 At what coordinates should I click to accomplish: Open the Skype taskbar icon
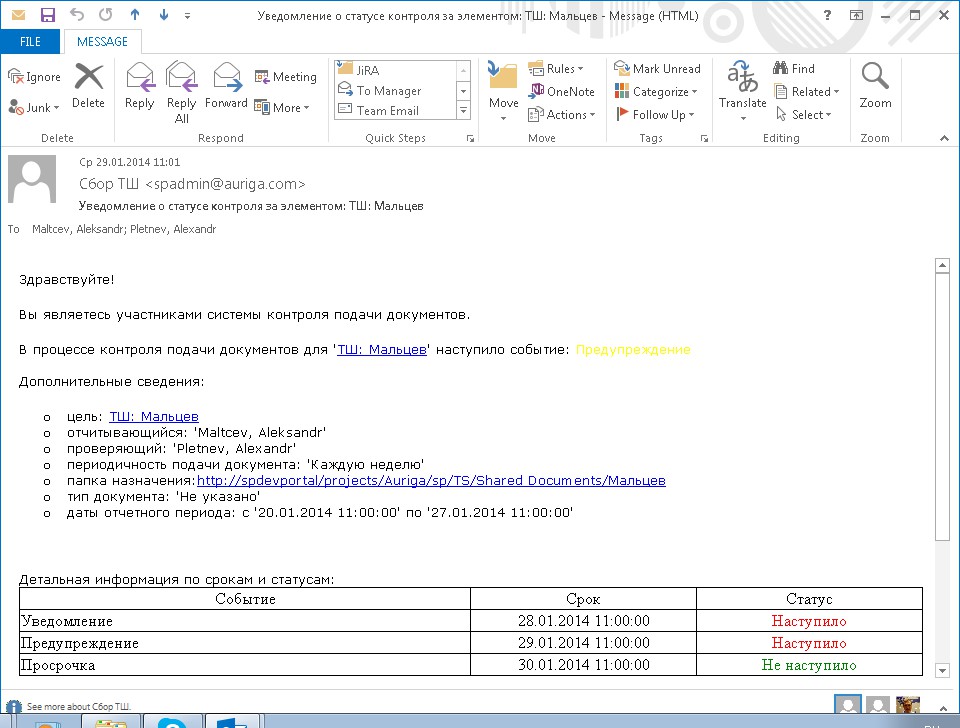coord(173,721)
